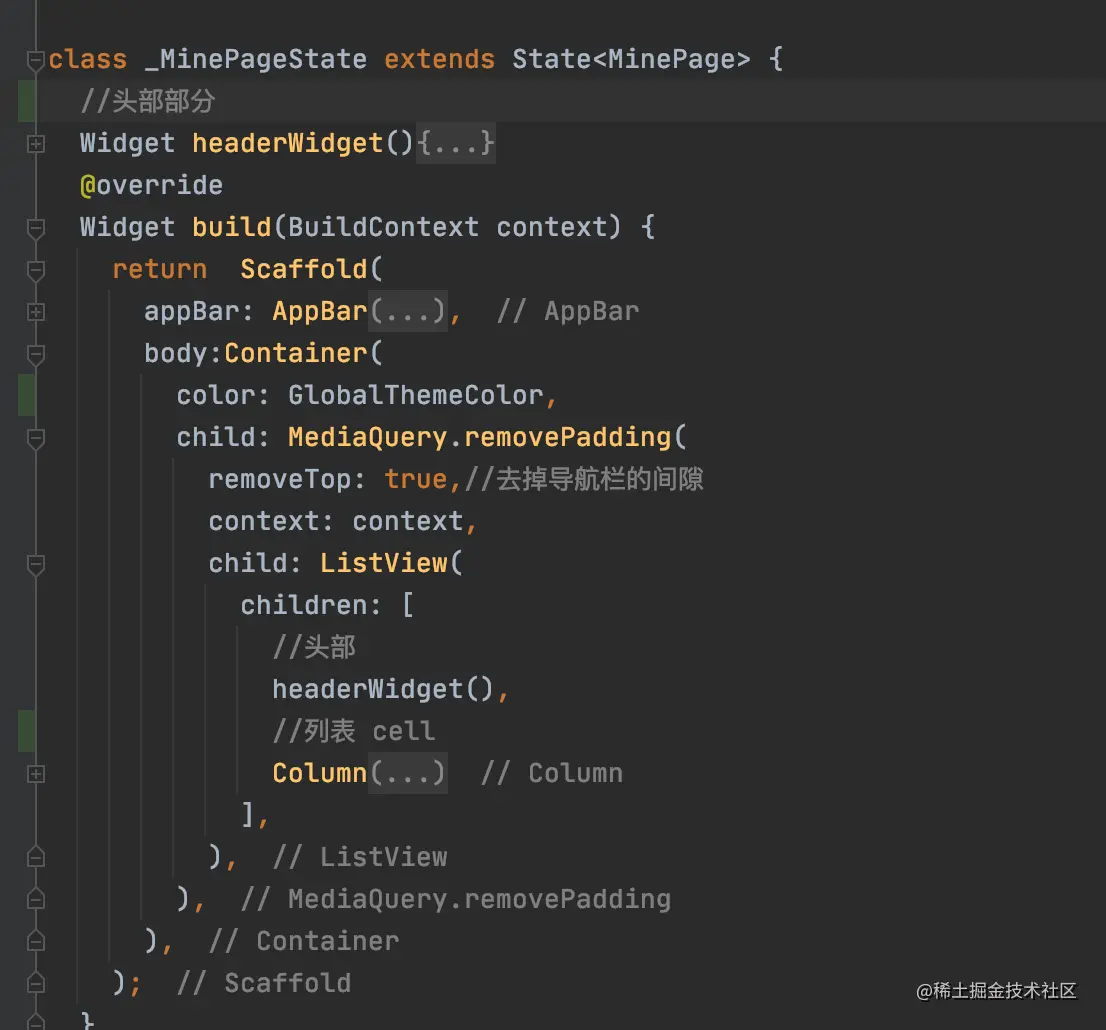Click the green change marker beside GlobalThemeColor line

pos(27,395)
